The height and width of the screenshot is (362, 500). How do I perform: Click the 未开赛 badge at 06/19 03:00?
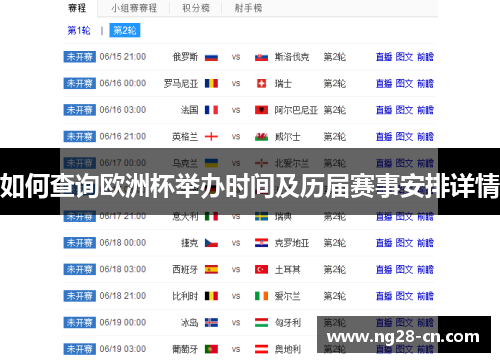click(x=80, y=349)
